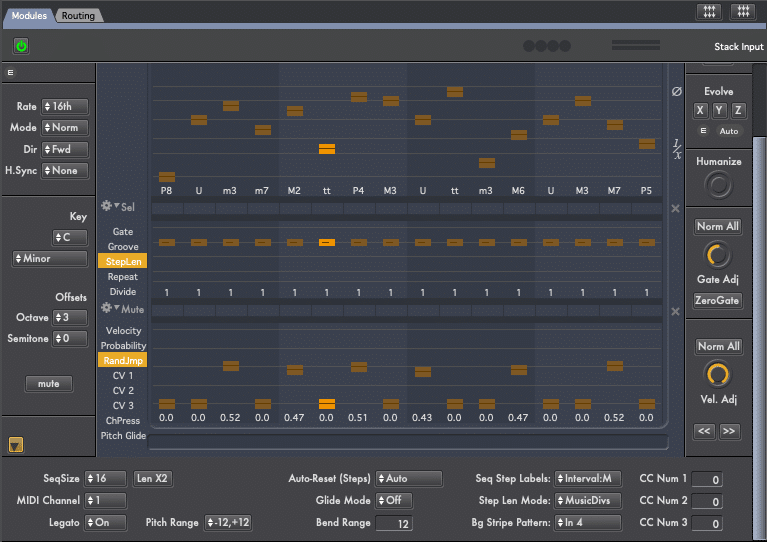Image resolution: width=767 pixels, height=542 pixels.
Task: Click the phase invert Ø icon
Action: pyautogui.click(x=677, y=91)
